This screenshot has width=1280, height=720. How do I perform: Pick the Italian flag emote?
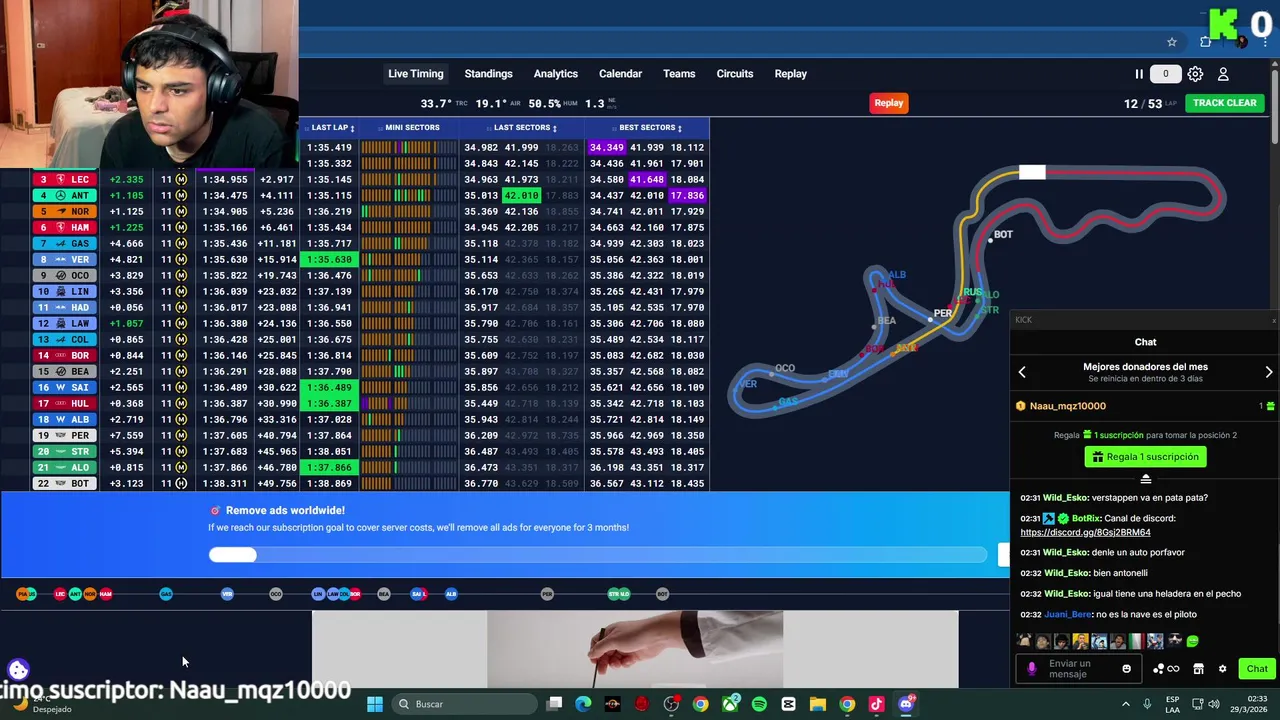[1136, 642]
